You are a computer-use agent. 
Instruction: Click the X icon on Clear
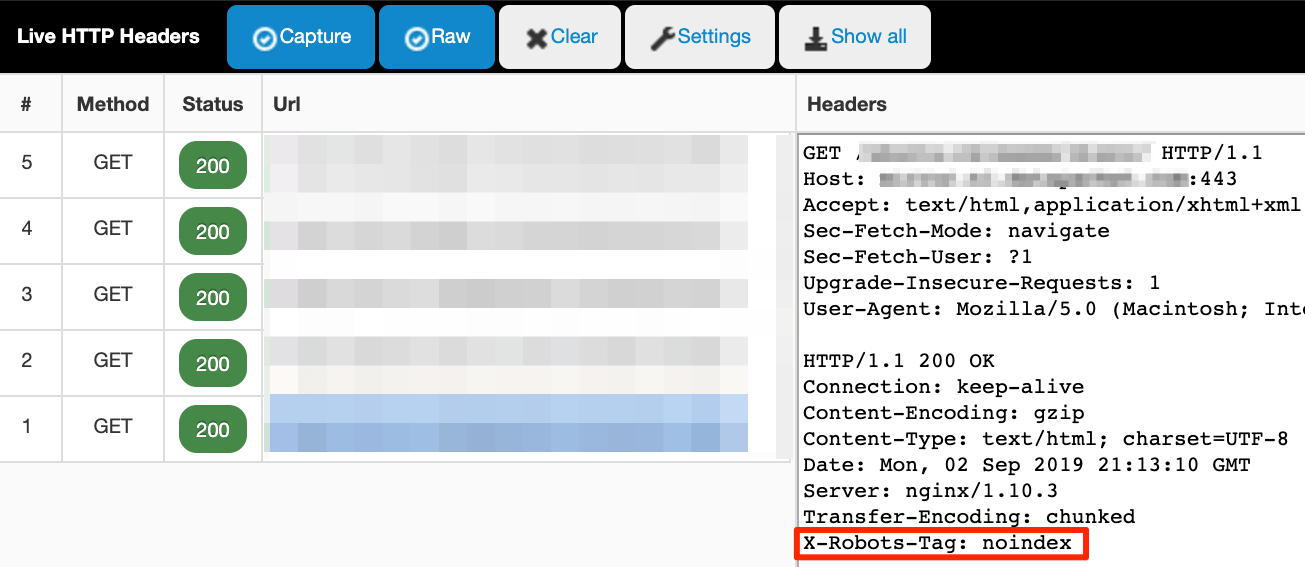(536, 38)
